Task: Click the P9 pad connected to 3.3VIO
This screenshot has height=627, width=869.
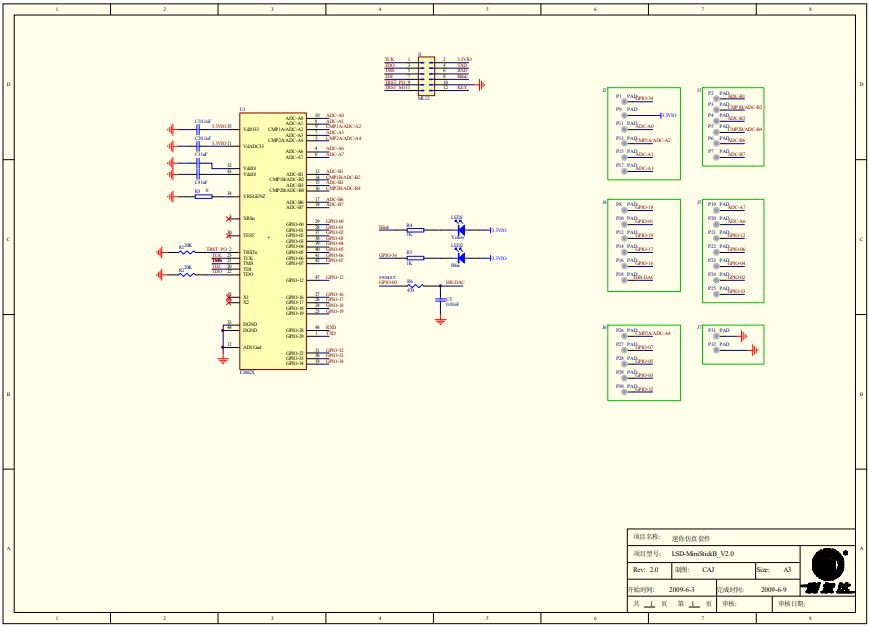Action: tap(625, 115)
